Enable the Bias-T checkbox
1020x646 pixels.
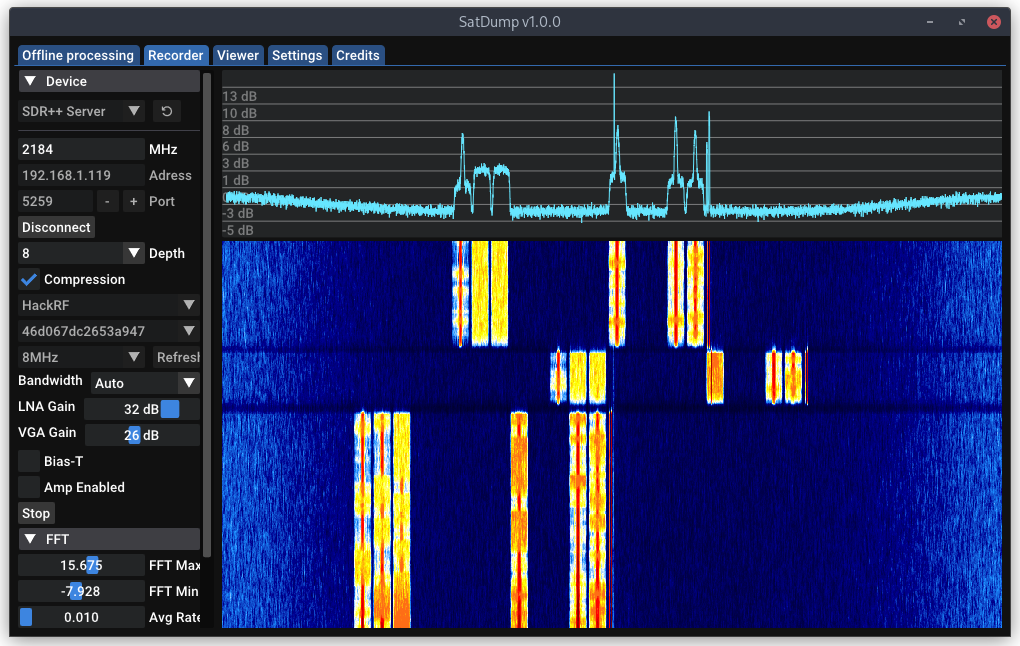29,461
